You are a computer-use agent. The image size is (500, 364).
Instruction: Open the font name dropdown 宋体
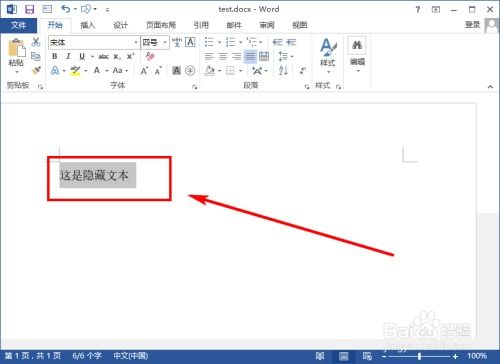94,42
